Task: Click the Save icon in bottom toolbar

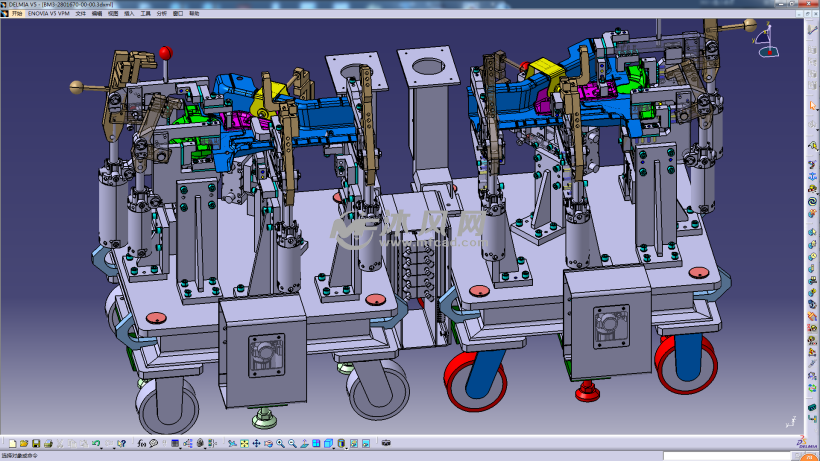Action: [x=36, y=443]
